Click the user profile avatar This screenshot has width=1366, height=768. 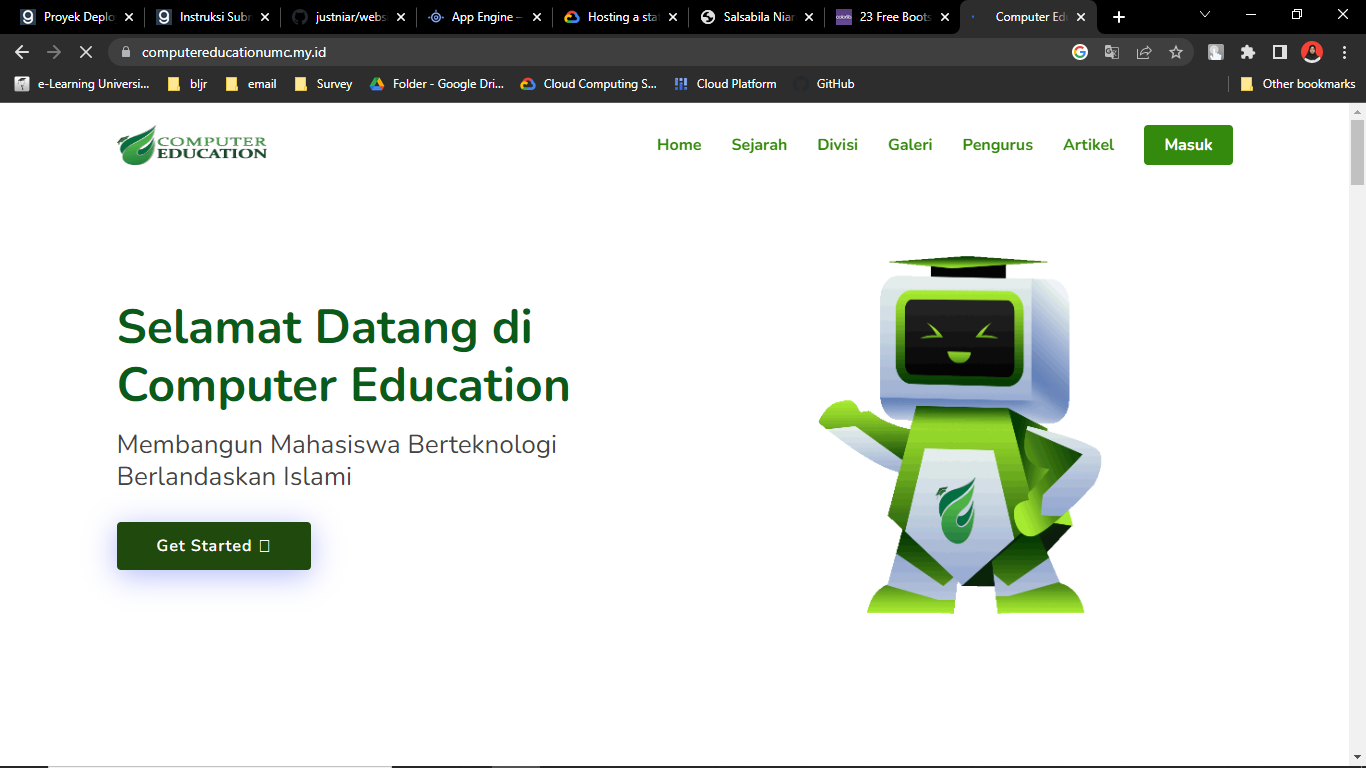pyautogui.click(x=1312, y=52)
